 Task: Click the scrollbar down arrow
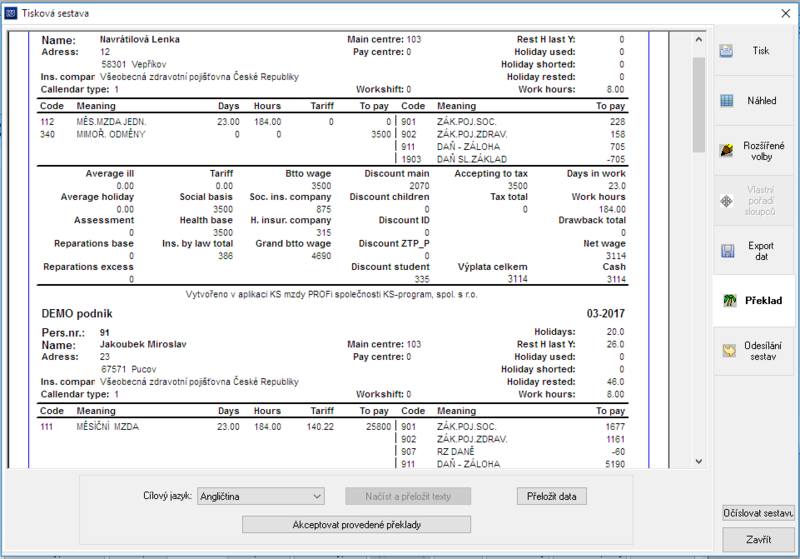pos(698,461)
